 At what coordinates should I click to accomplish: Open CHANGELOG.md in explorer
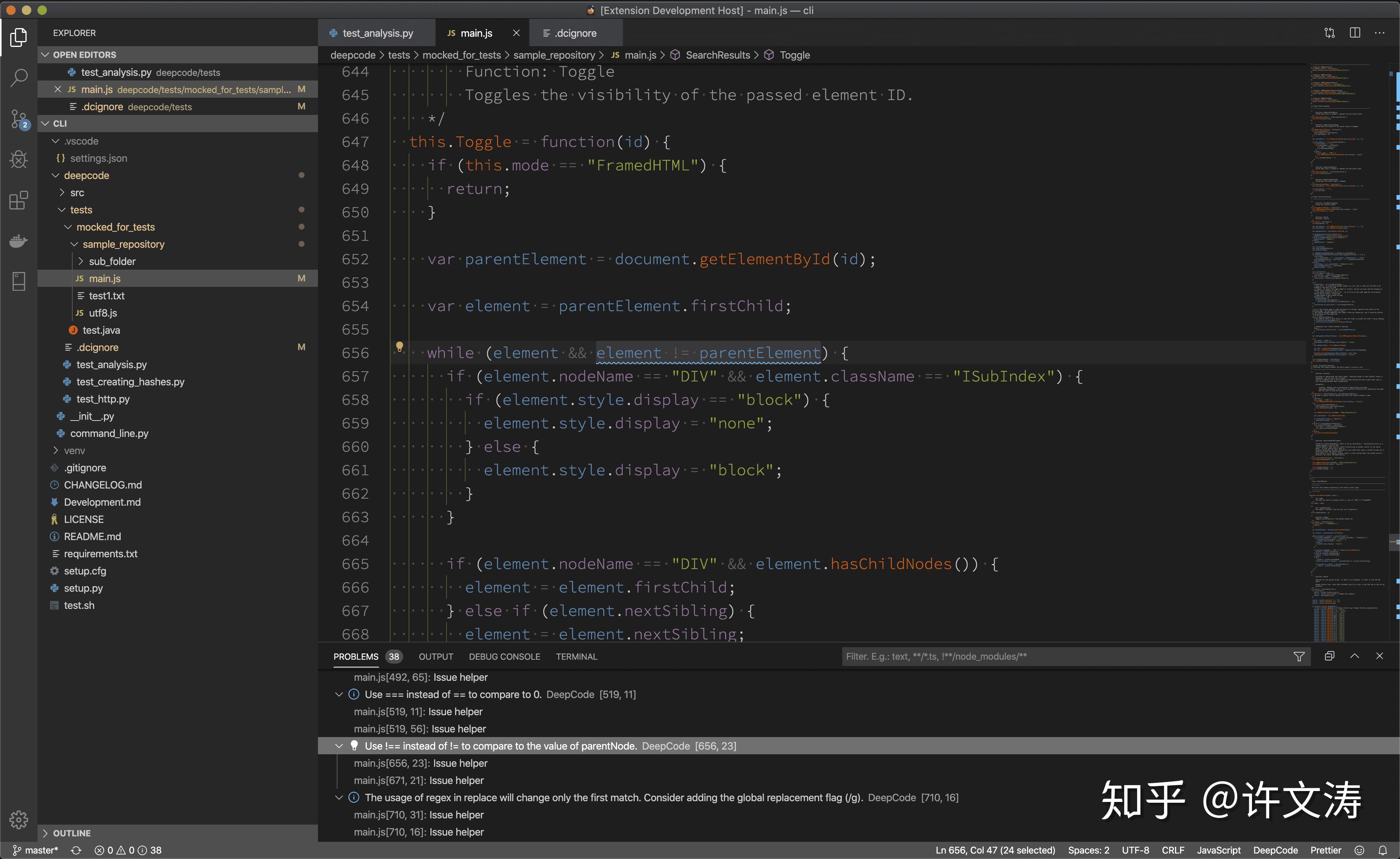tap(103, 485)
